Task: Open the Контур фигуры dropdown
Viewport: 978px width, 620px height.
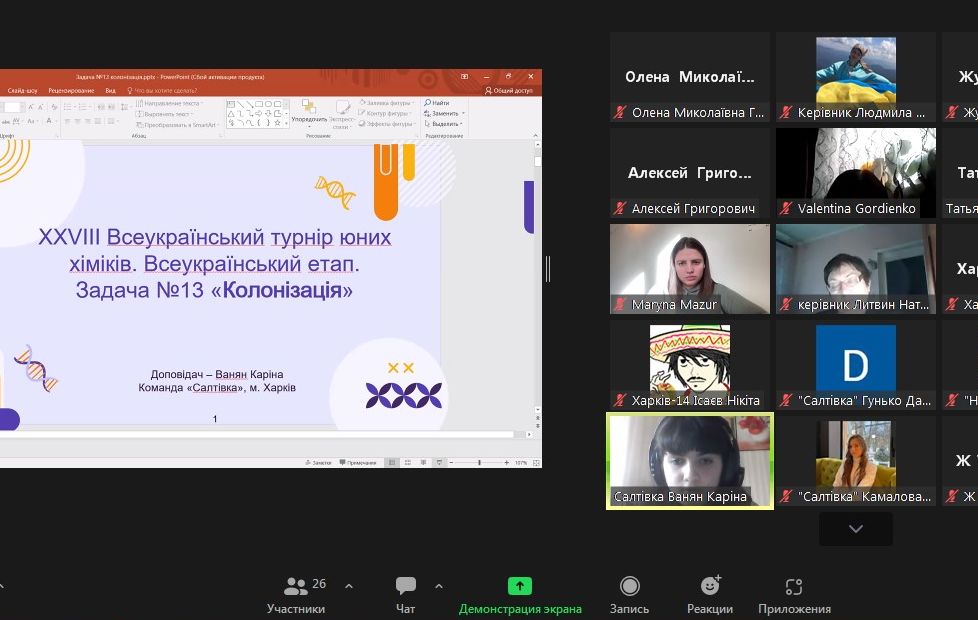Action: 385,114
